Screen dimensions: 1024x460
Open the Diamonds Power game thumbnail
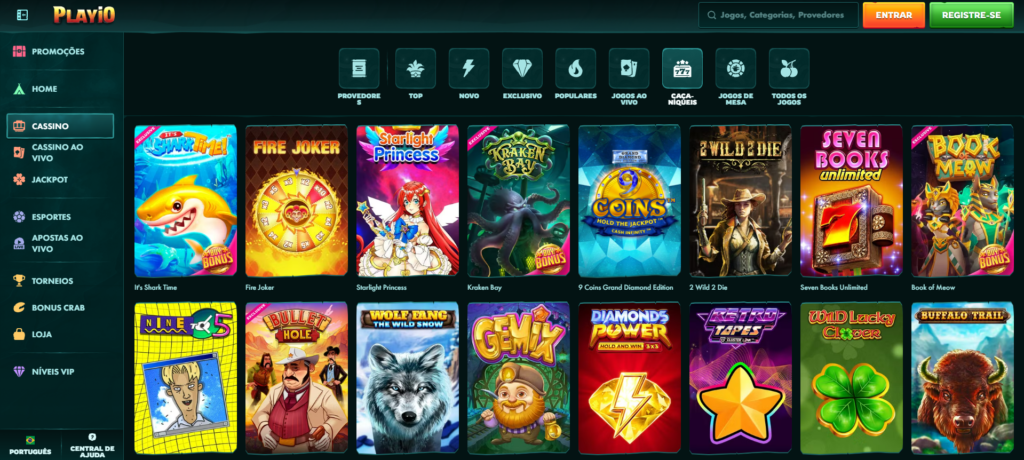[630, 378]
